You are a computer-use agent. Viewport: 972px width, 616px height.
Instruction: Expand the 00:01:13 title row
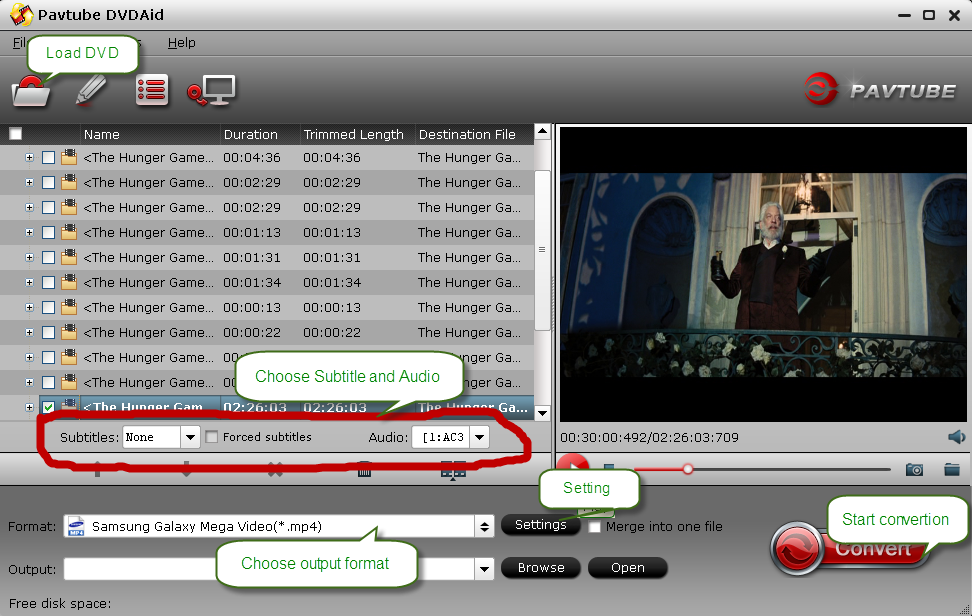[x=29, y=232]
